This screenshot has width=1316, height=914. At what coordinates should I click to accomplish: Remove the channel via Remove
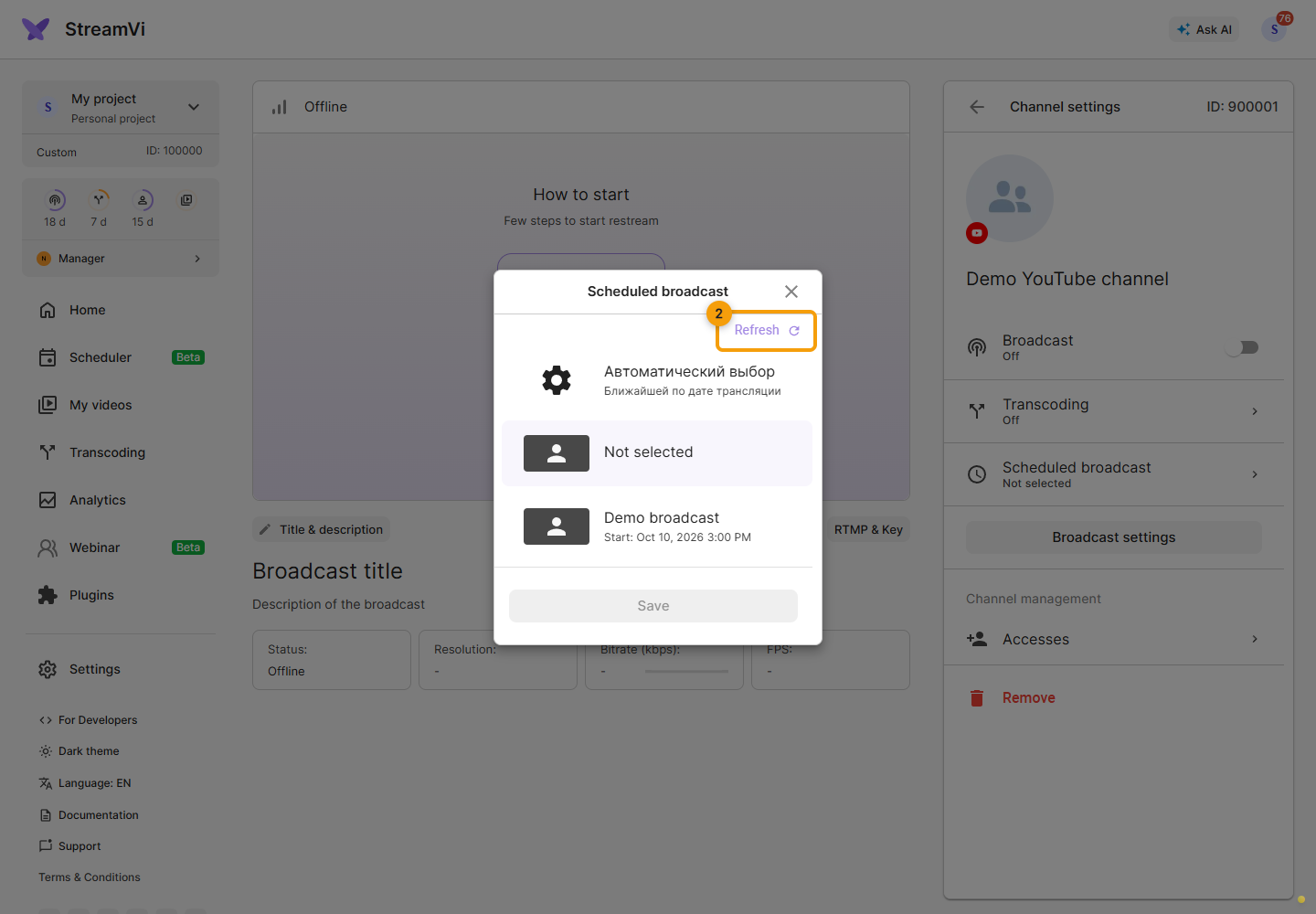point(1011,698)
